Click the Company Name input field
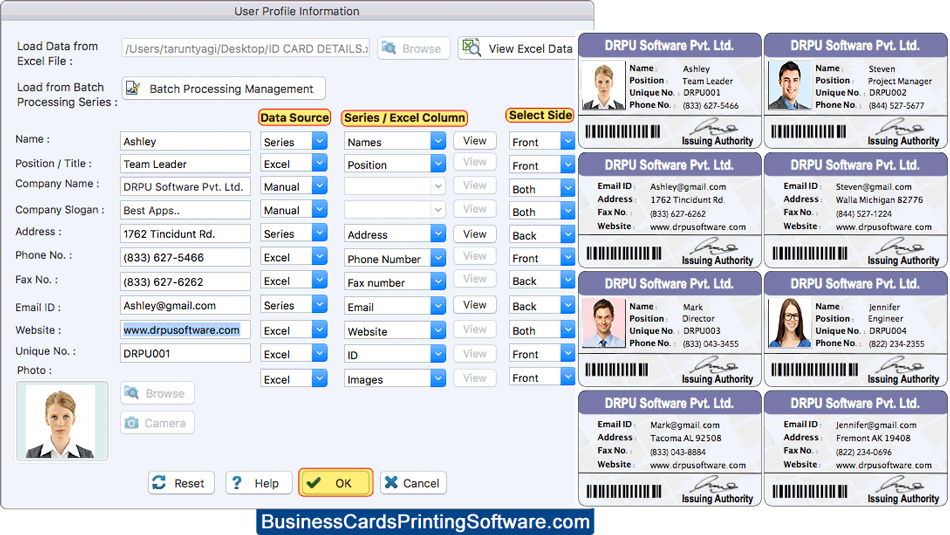 (185, 187)
